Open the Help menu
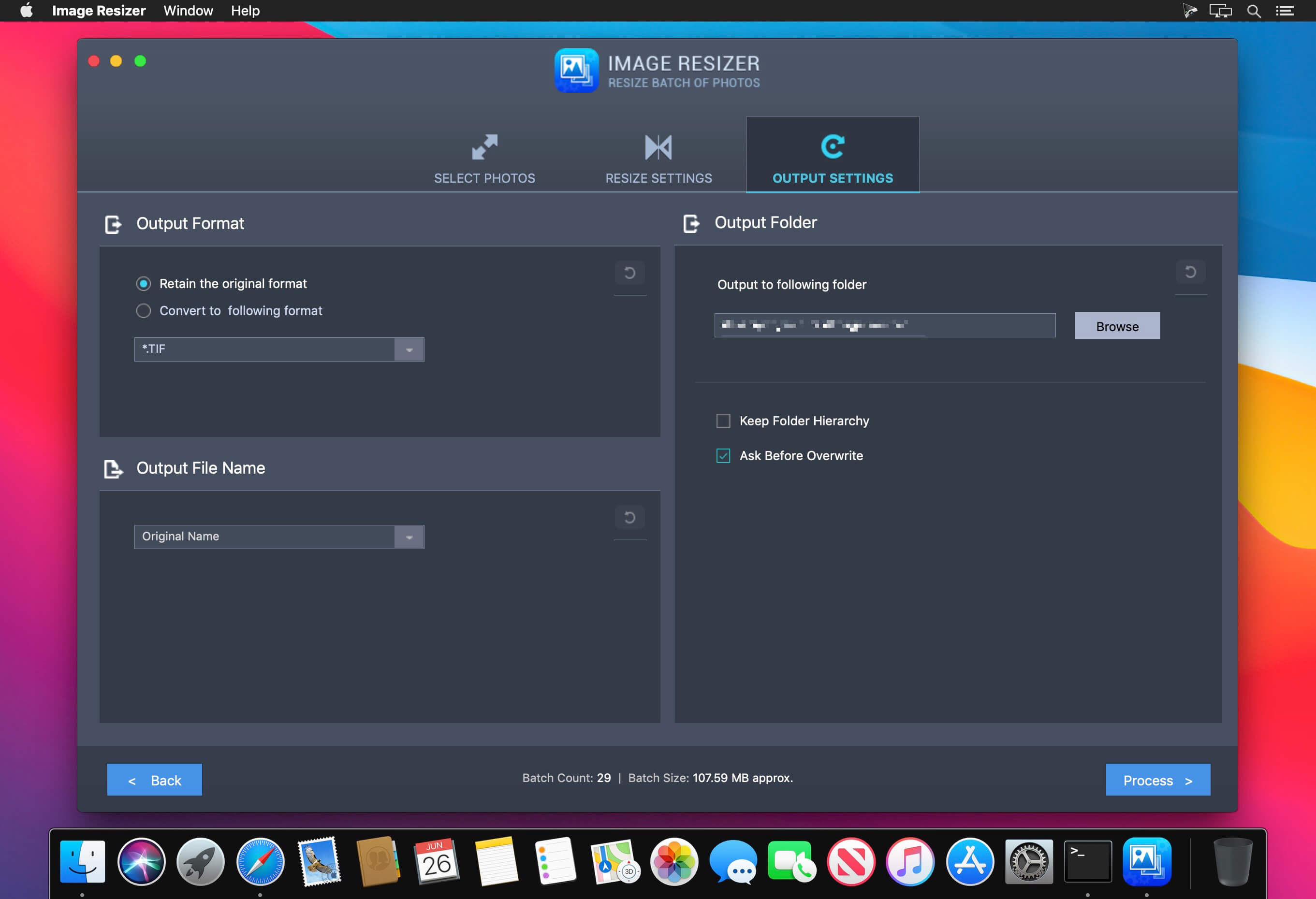 [x=245, y=11]
